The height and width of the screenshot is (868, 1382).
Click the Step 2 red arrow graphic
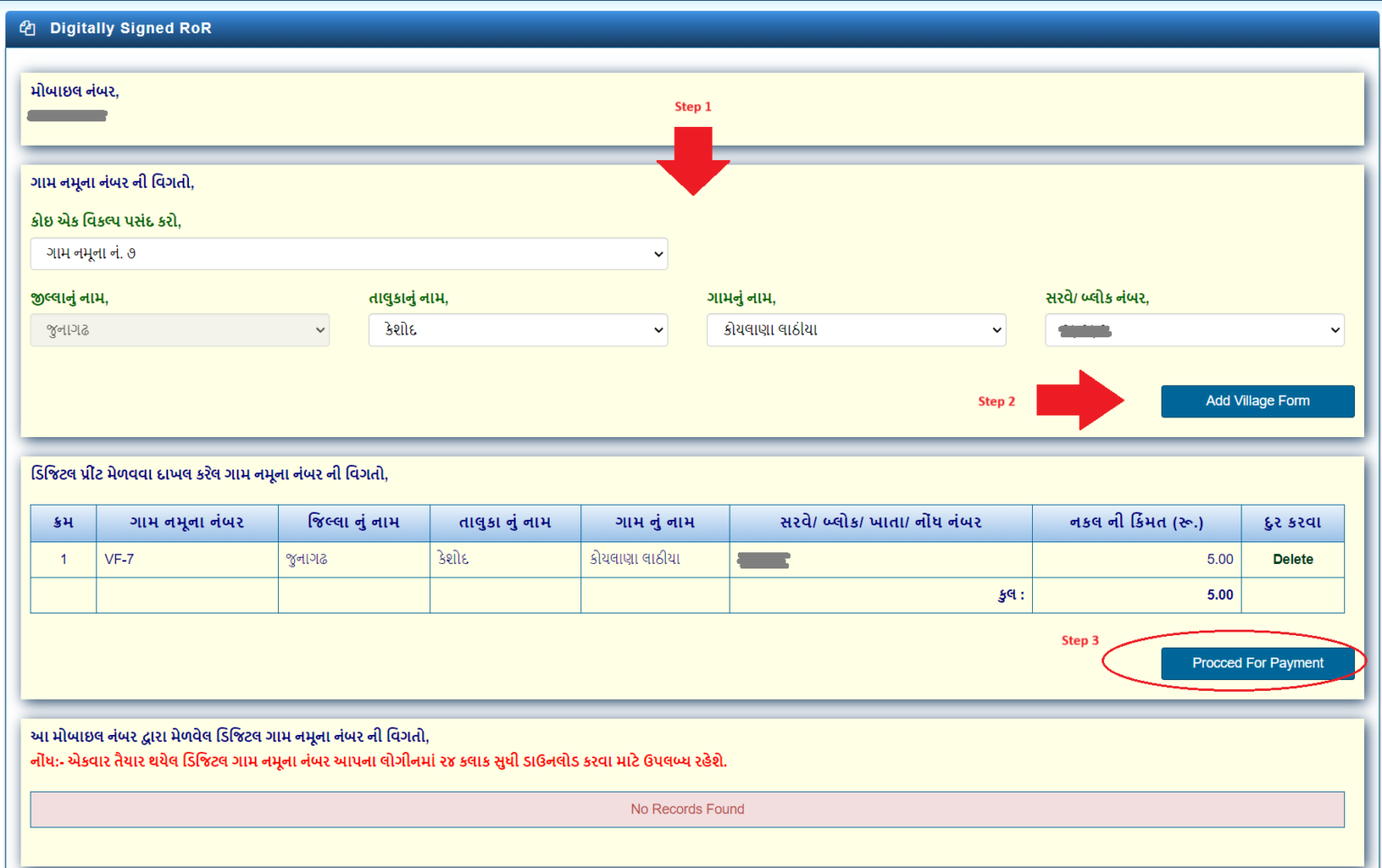1080,401
